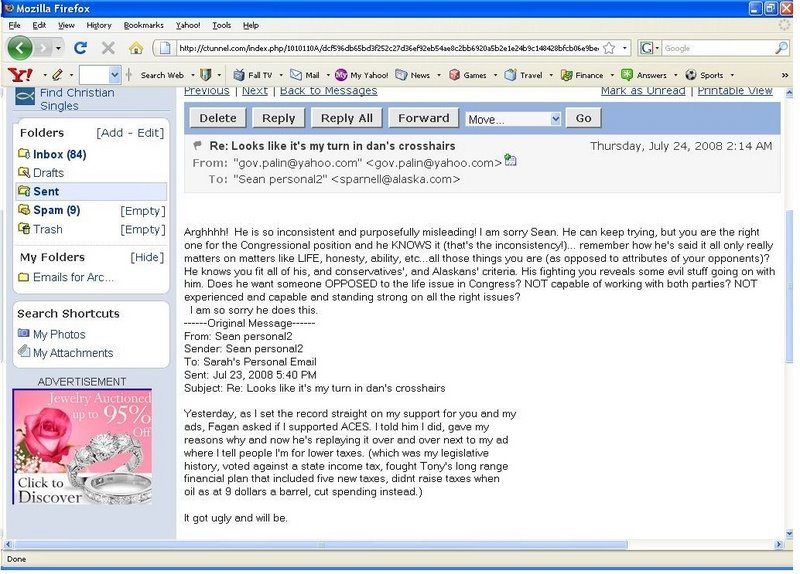Go back with the green Back arrow
The width and height of the screenshot is (800, 574).
pos(19,48)
